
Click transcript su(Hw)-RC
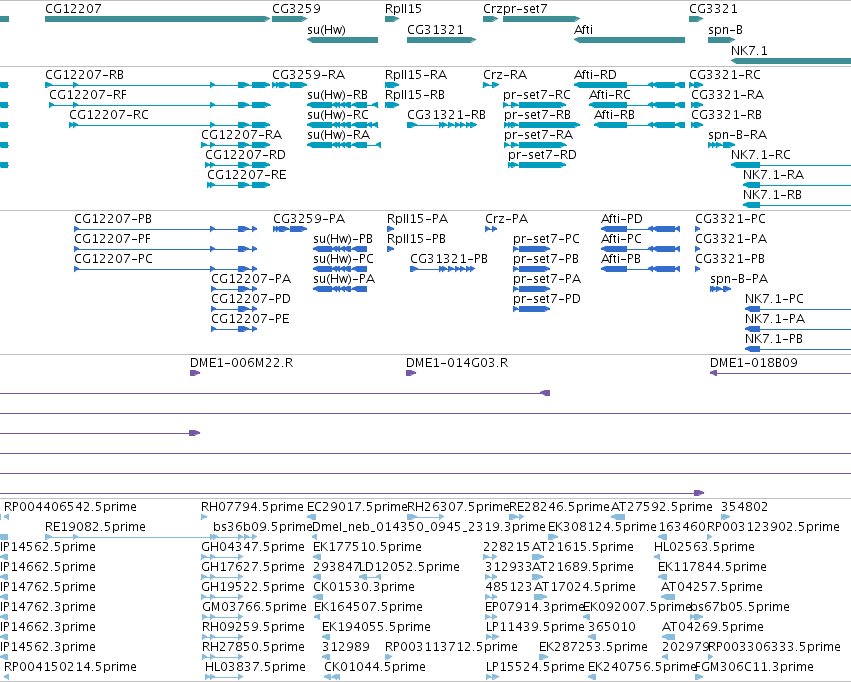click(338, 115)
